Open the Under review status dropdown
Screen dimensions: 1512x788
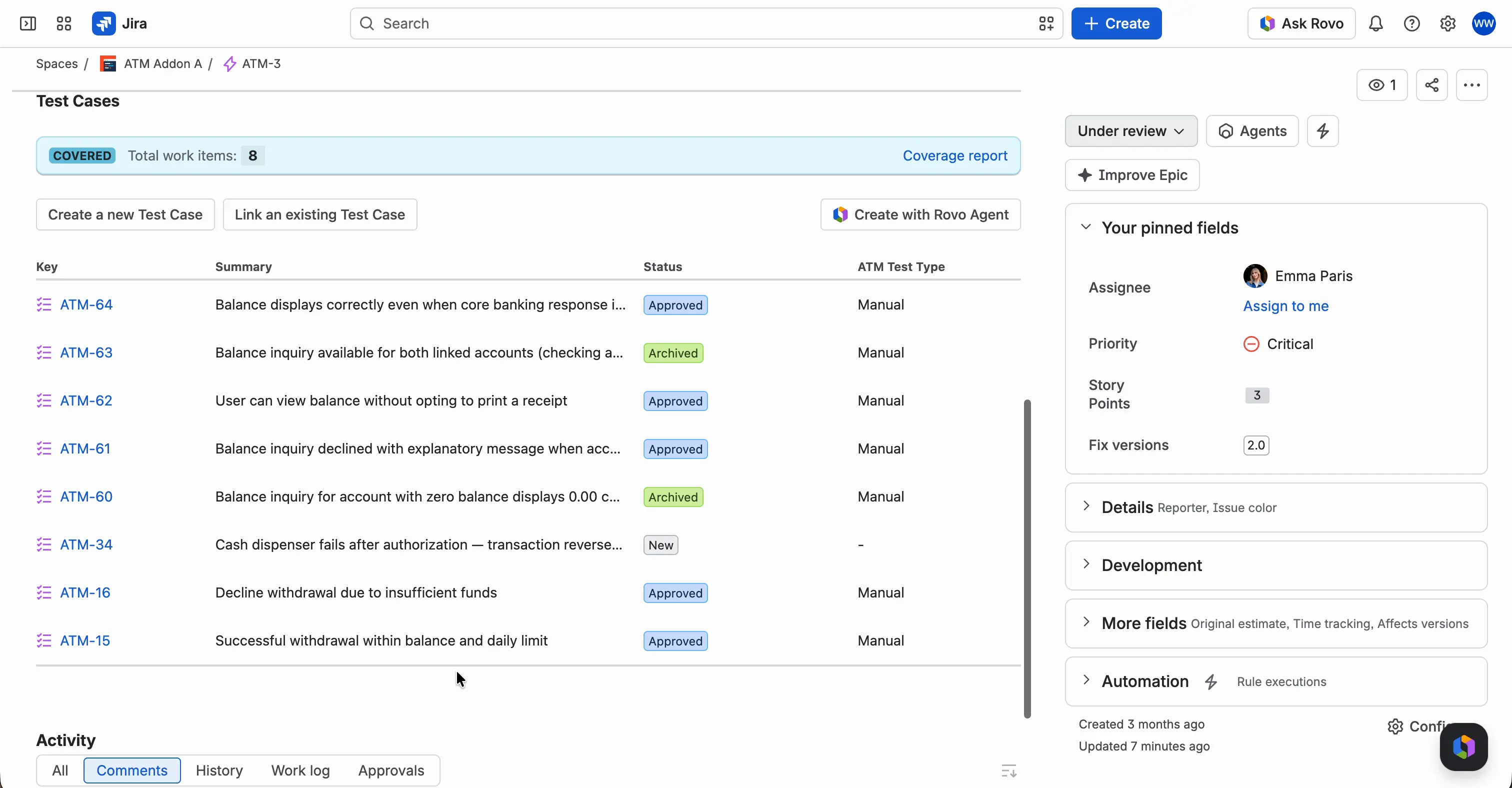1131,131
